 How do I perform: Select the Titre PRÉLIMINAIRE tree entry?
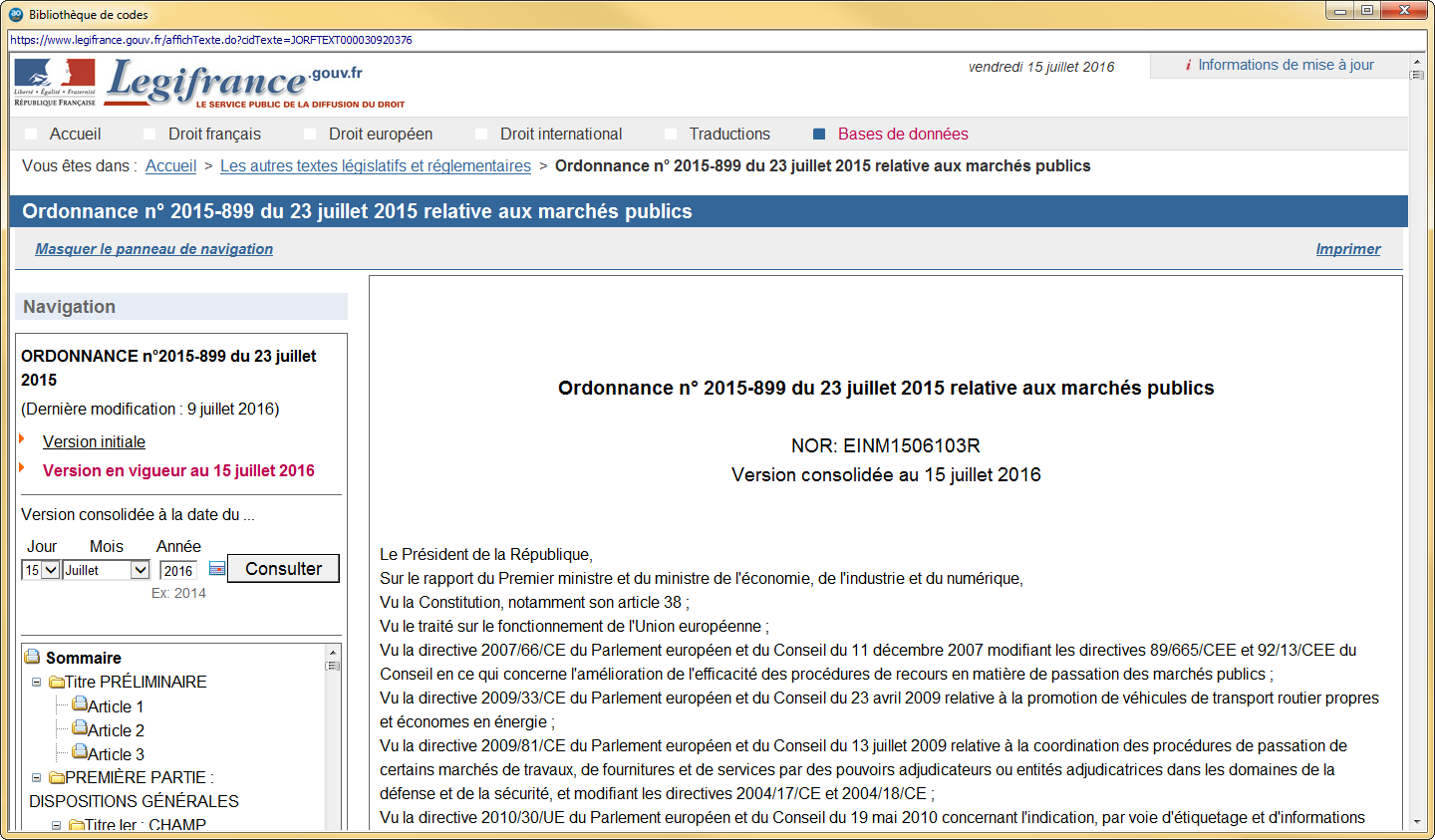coord(136,682)
